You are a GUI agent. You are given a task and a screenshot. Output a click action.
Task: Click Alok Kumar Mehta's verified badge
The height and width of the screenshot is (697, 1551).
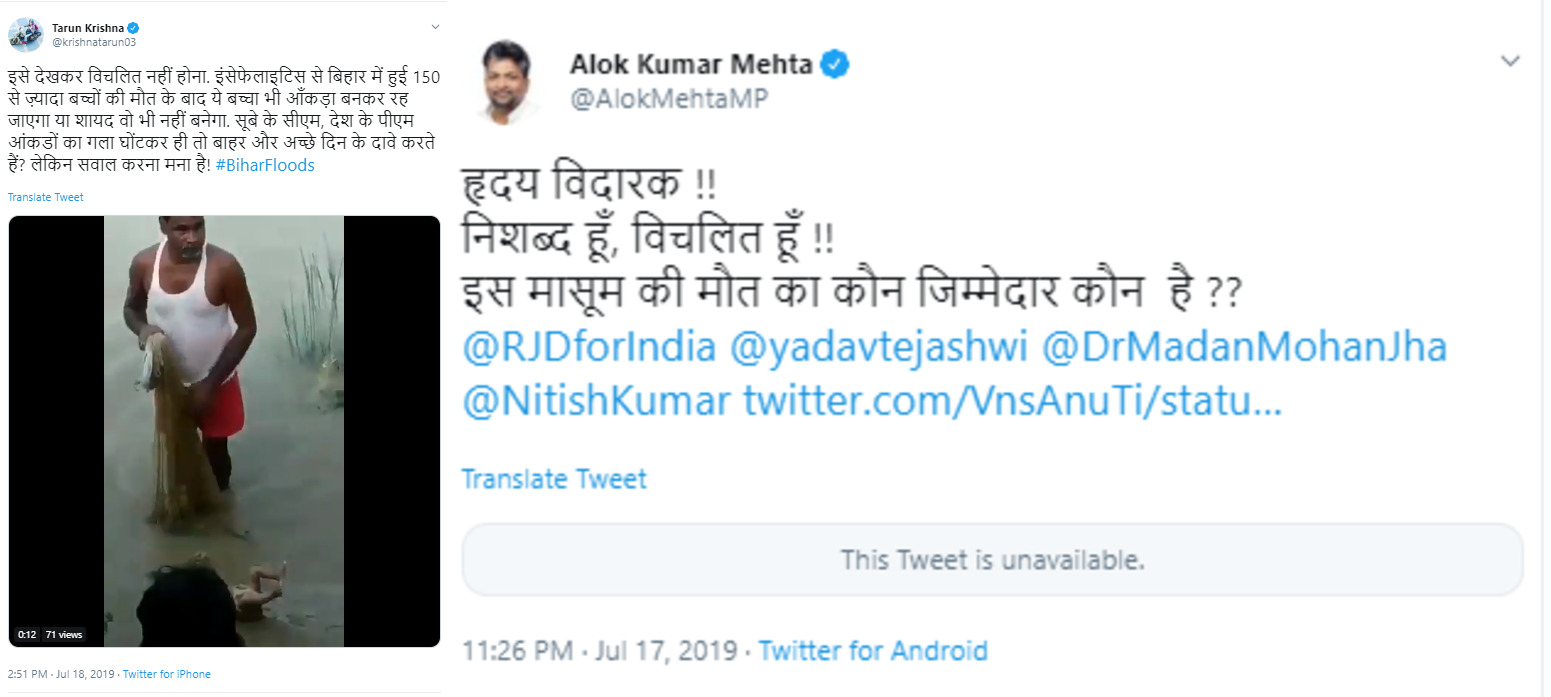coord(835,65)
